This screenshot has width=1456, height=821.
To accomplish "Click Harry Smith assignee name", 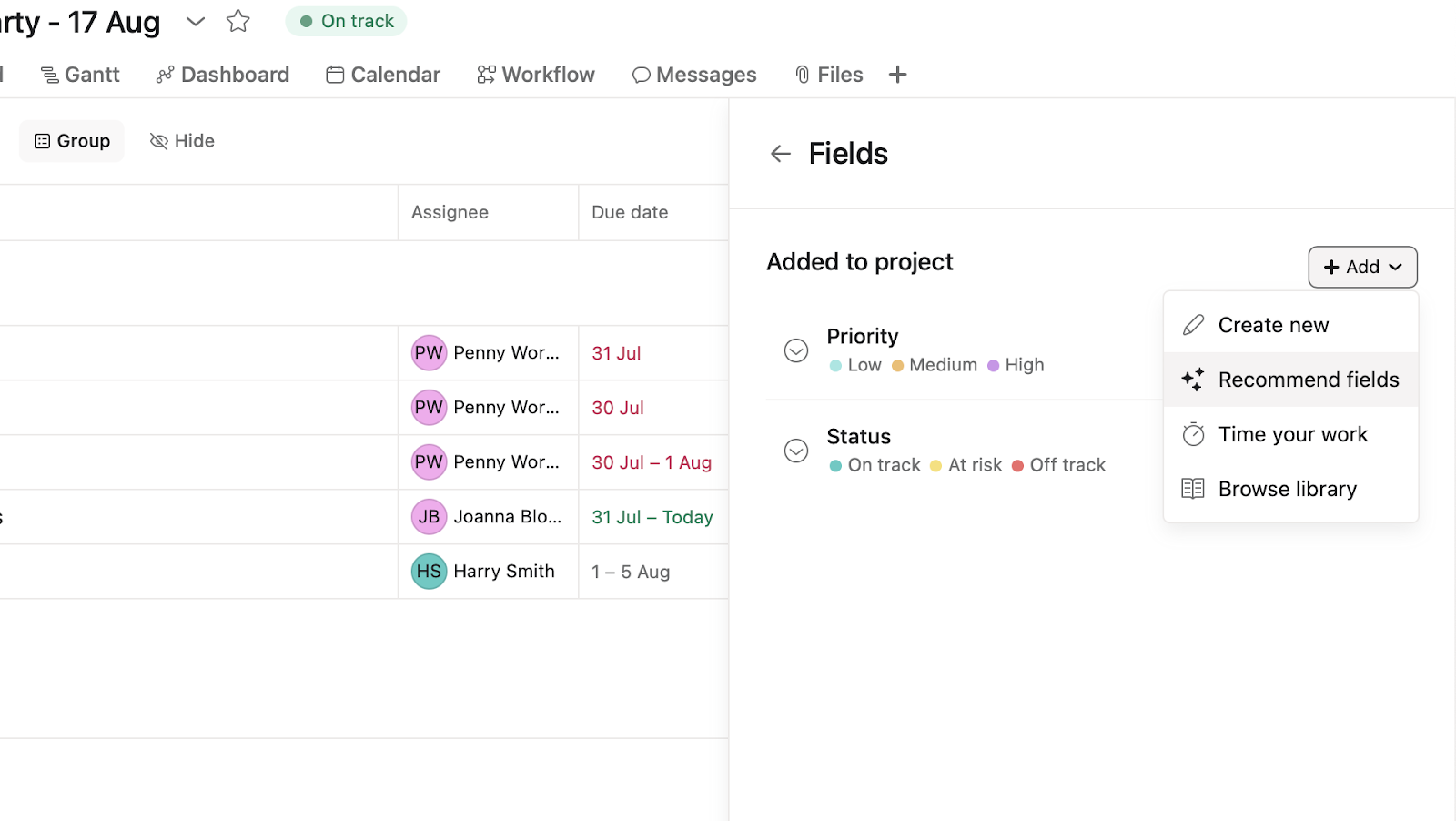I will (x=504, y=572).
